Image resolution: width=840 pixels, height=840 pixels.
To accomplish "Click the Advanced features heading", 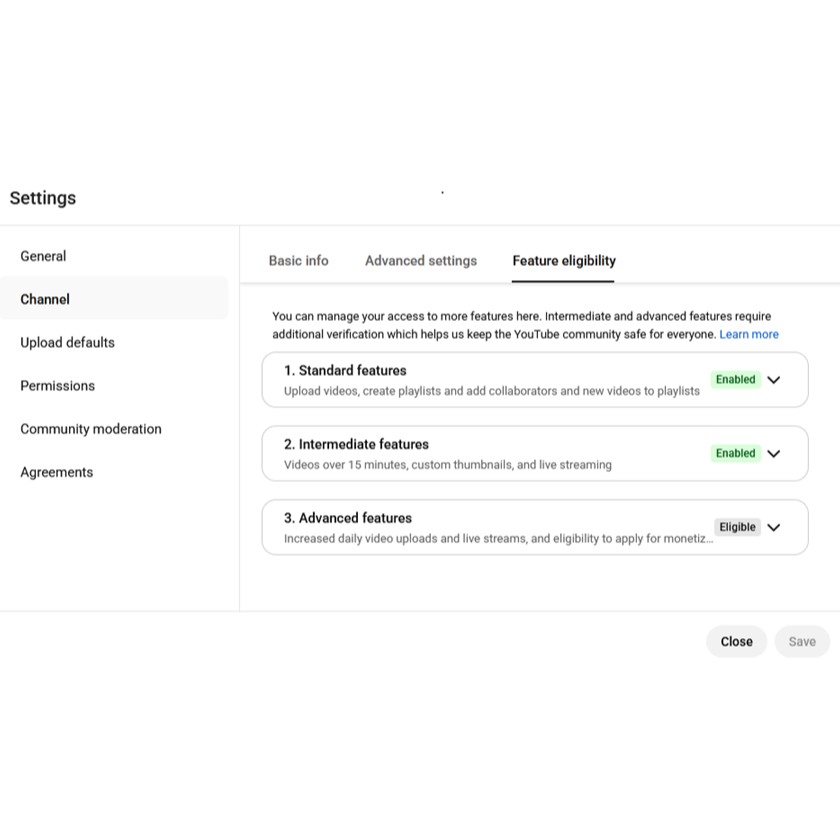I will 348,518.
